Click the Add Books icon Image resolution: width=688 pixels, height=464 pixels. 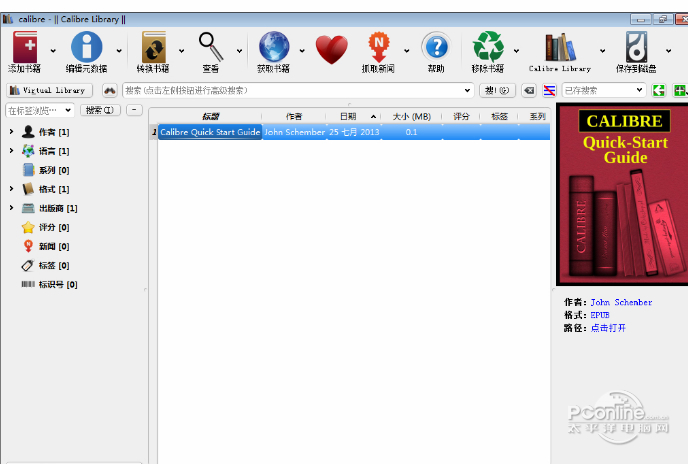(x=25, y=46)
